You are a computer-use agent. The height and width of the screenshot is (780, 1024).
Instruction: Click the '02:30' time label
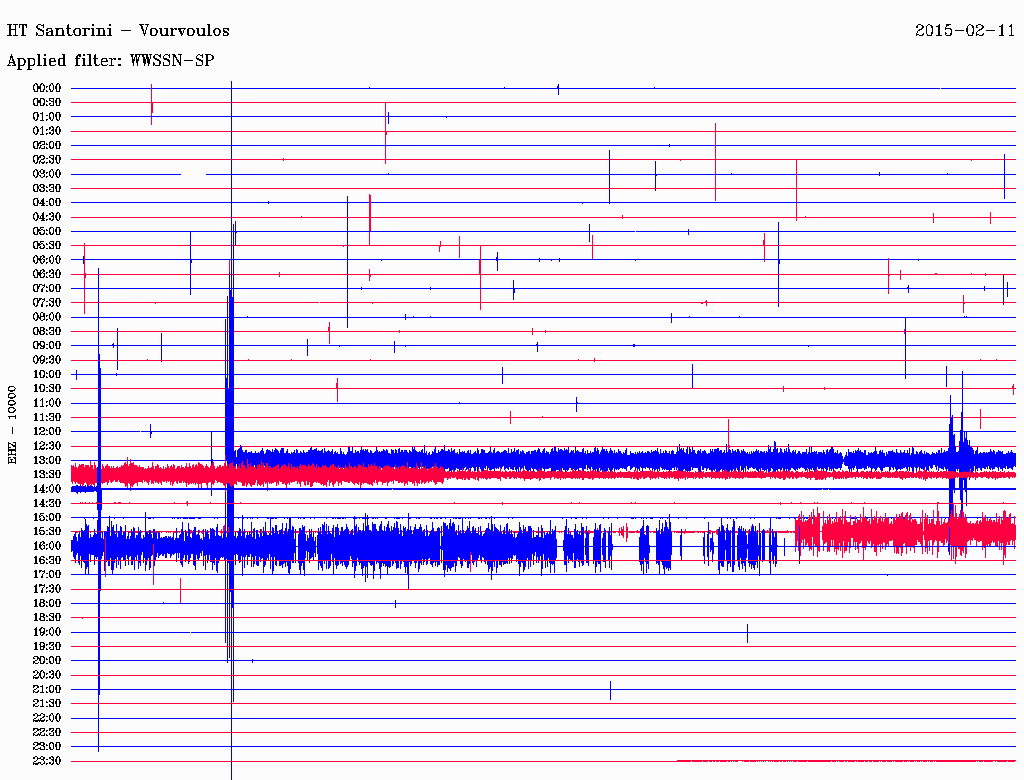[x=47, y=160]
